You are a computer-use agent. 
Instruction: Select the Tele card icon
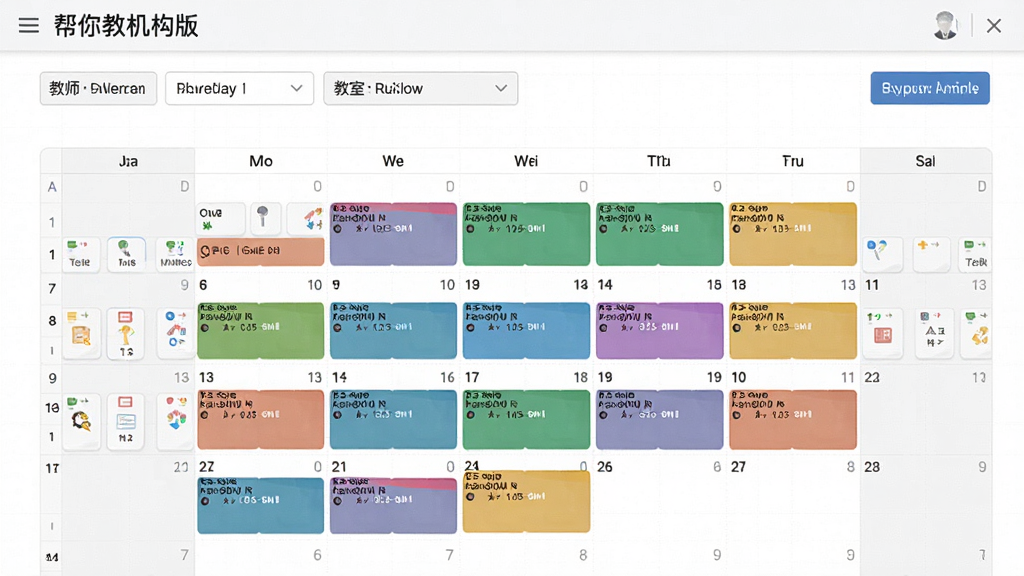pos(81,254)
